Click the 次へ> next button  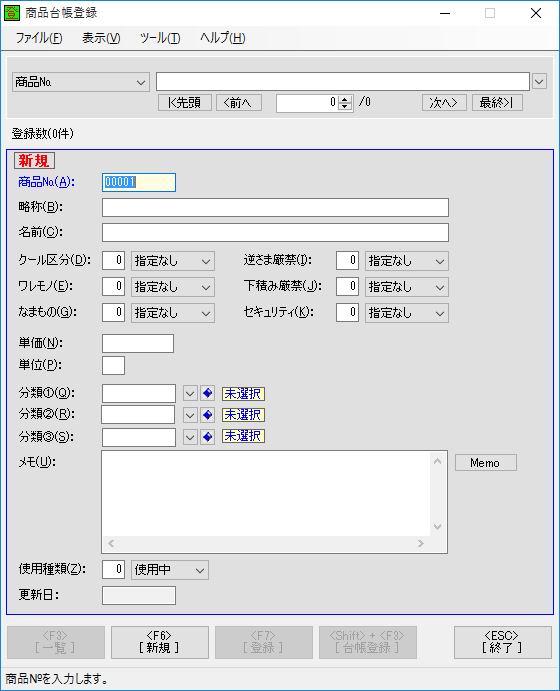click(444, 103)
